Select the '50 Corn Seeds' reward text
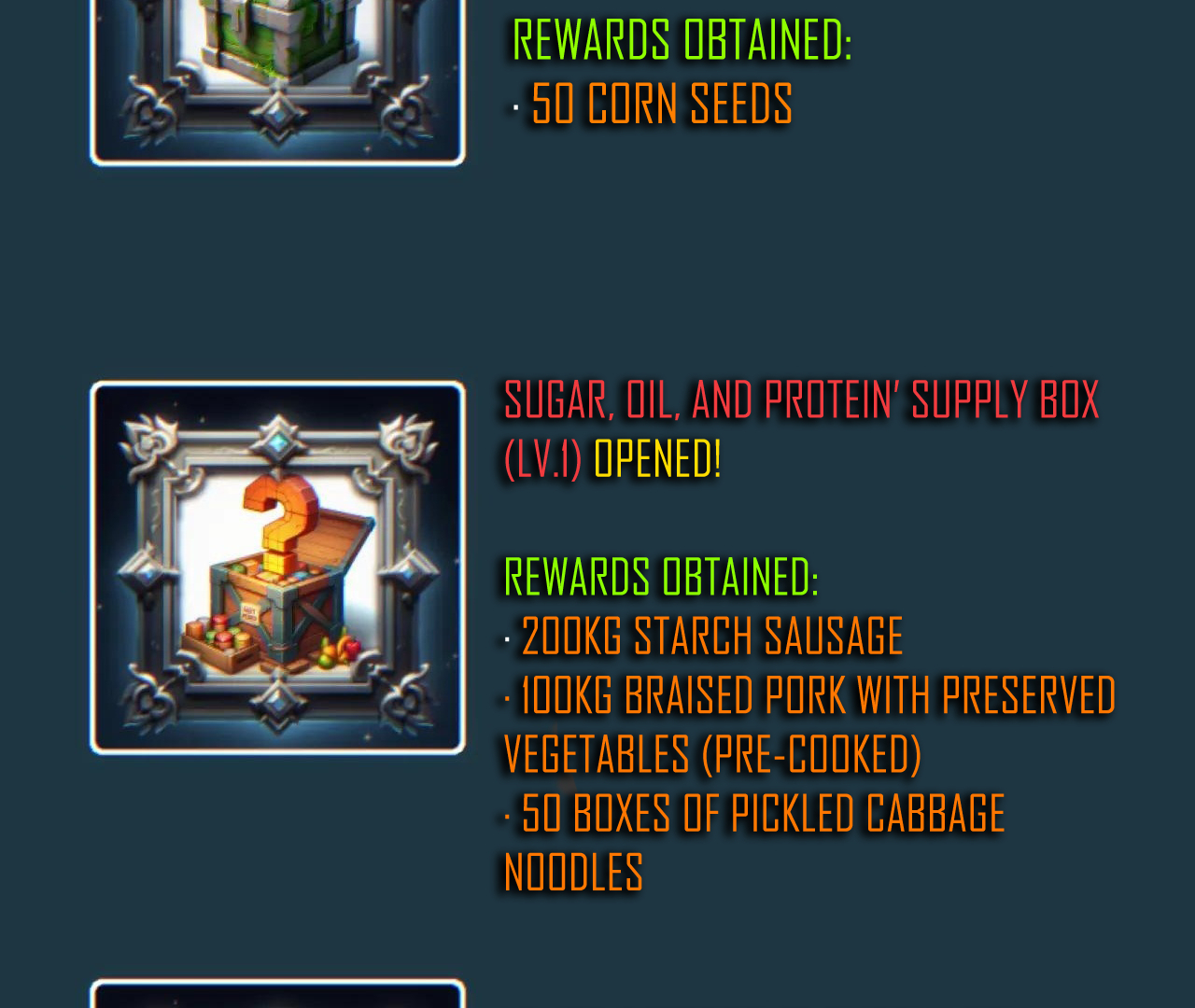Image resolution: width=1195 pixels, height=1008 pixels. click(x=661, y=103)
